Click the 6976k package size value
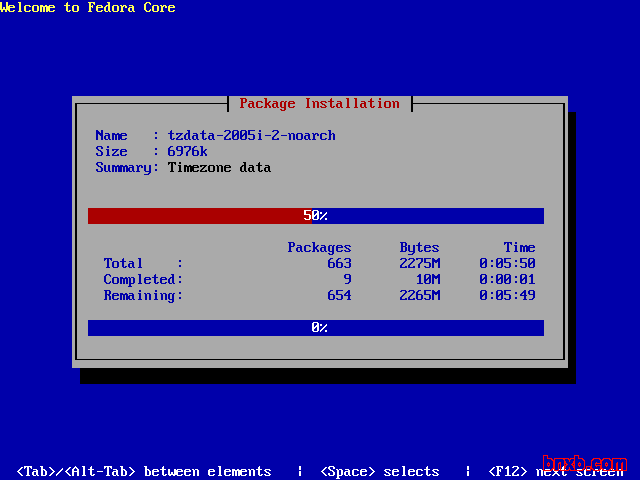This screenshot has width=640, height=480. [187, 152]
